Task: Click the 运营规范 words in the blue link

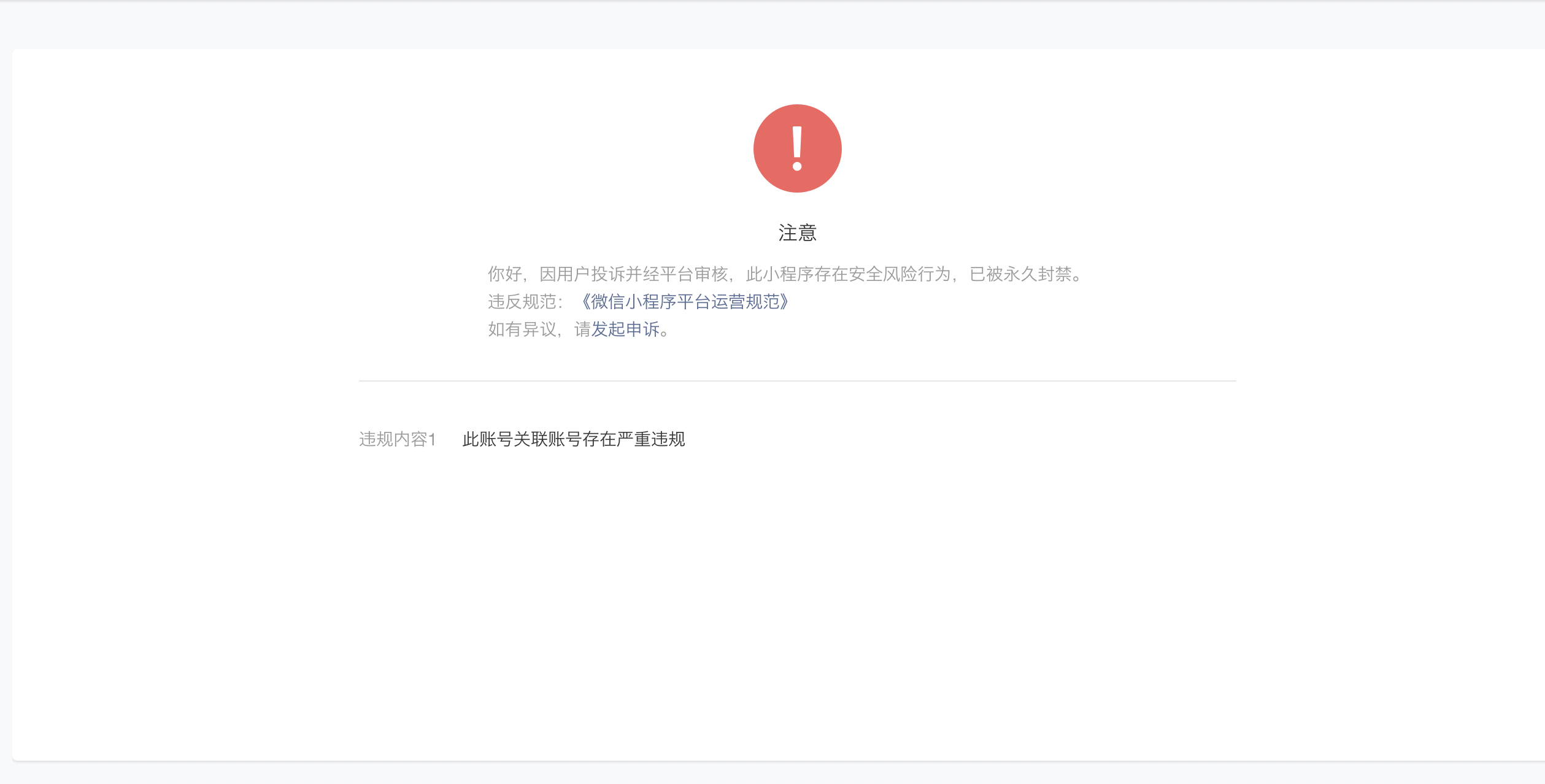Action: tap(745, 302)
